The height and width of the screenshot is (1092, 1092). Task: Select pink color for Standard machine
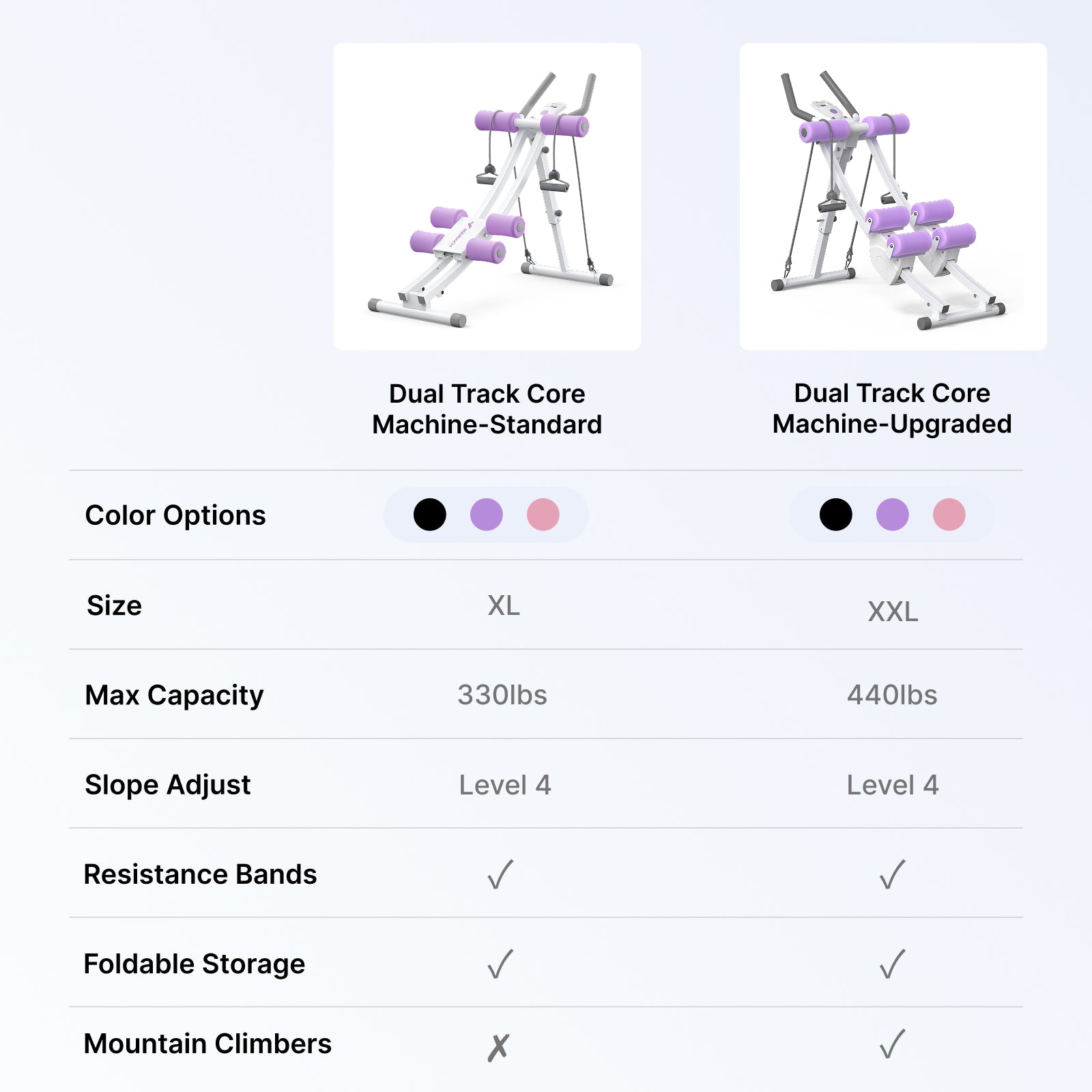543,515
